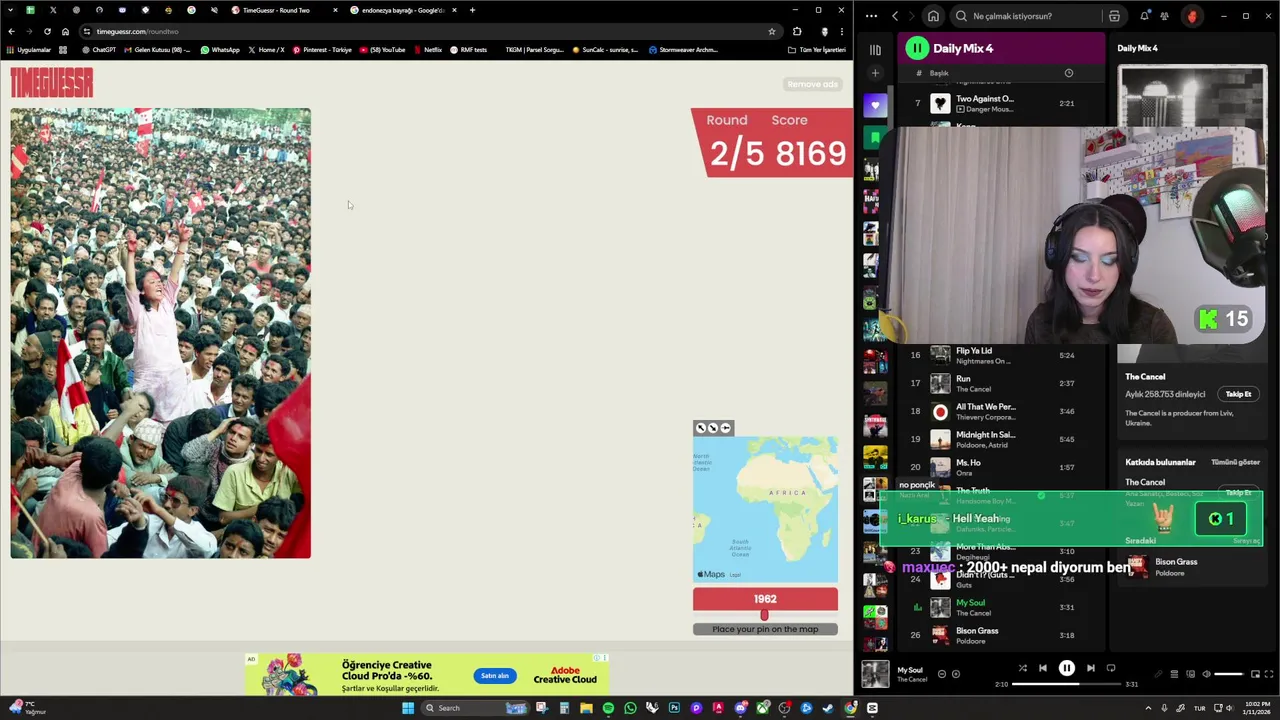Add My Soul to liked songs

coord(955,674)
